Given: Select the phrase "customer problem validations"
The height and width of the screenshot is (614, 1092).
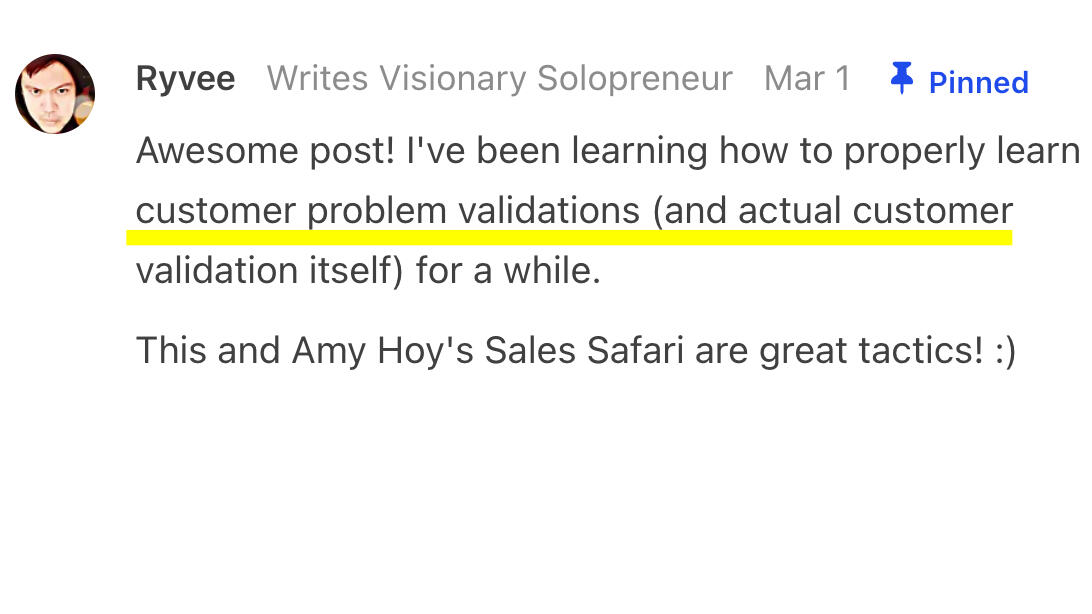Looking at the screenshot, I should click(387, 212).
